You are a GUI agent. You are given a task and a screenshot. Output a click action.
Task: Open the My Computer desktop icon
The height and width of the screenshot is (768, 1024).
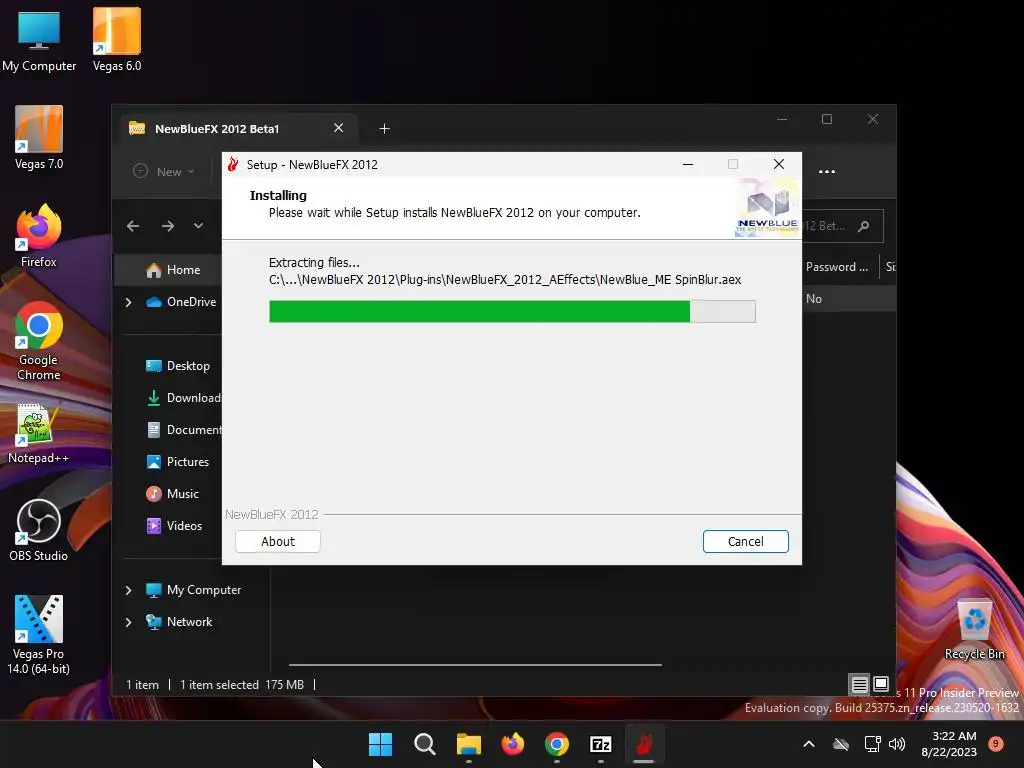[39, 40]
